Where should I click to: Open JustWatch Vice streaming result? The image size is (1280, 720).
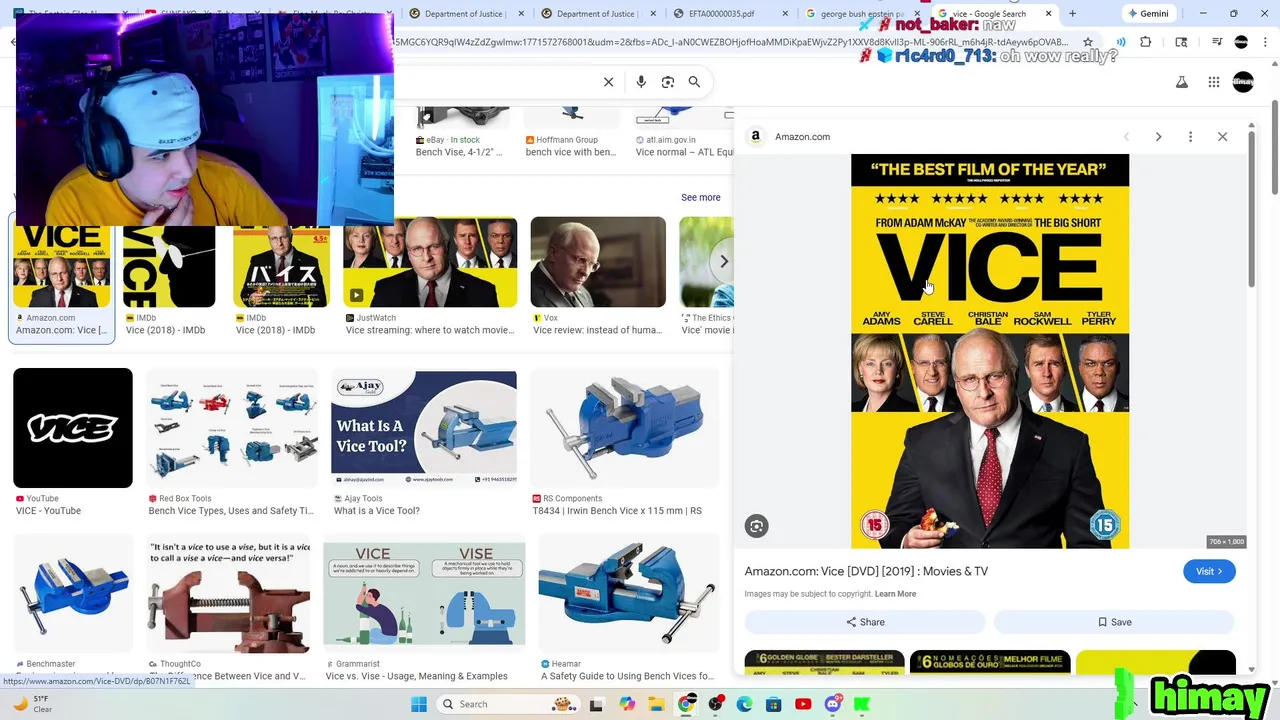coord(430,262)
